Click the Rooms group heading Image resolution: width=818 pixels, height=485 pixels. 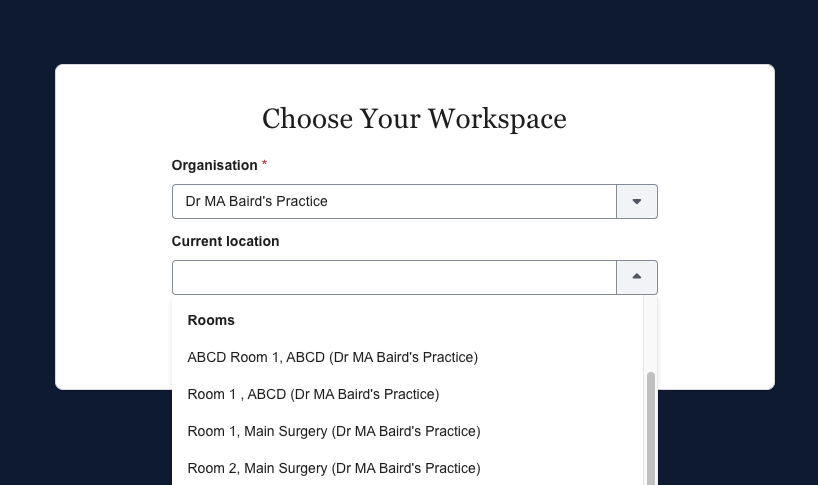[211, 320]
